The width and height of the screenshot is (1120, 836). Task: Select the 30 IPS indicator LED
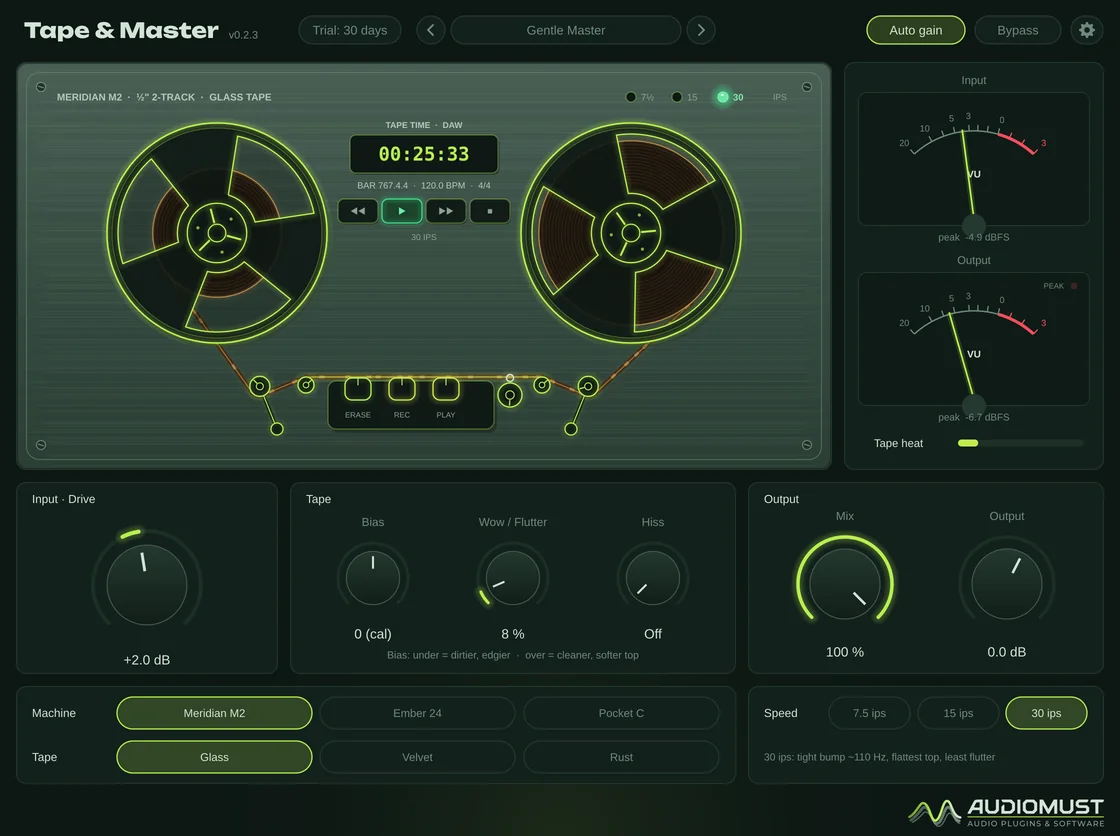click(723, 97)
